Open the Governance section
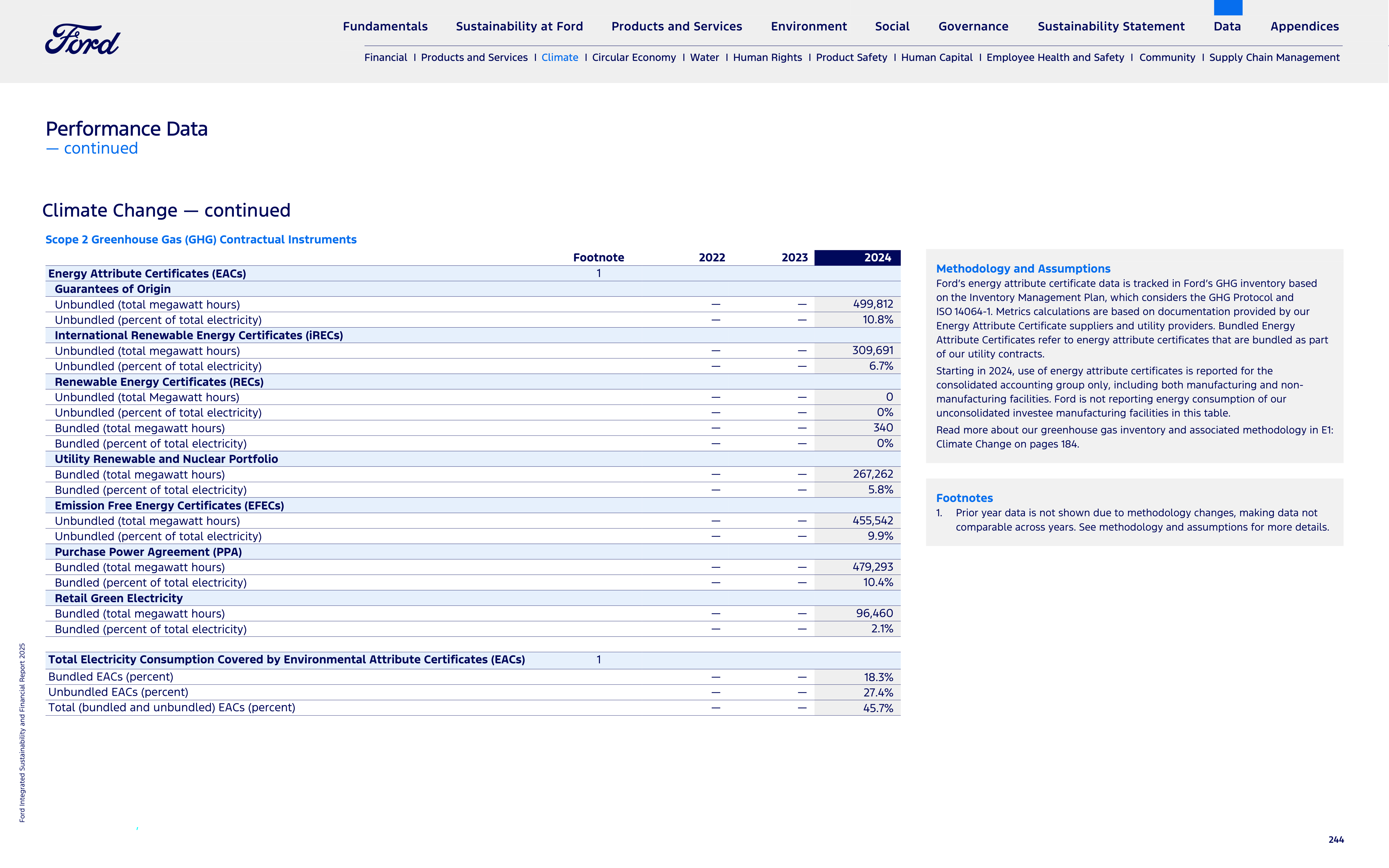 (x=973, y=26)
